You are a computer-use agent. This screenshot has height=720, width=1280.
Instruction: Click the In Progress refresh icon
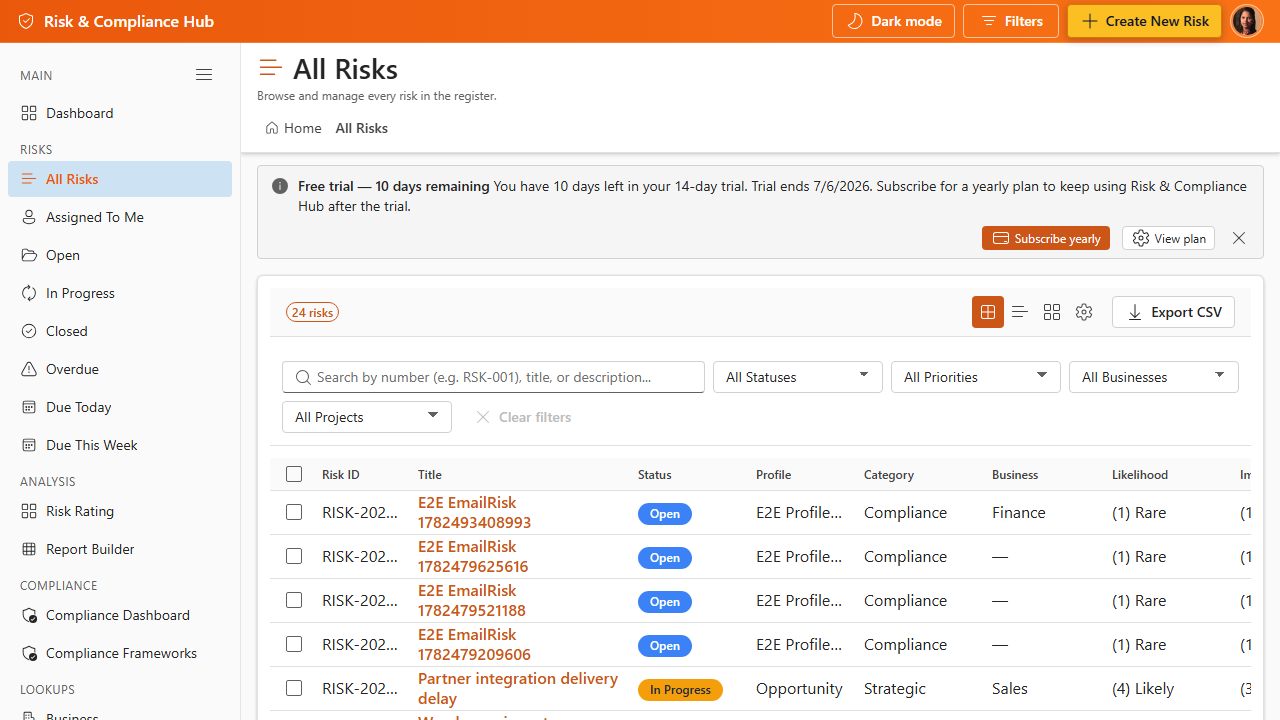click(x=29, y=293)
